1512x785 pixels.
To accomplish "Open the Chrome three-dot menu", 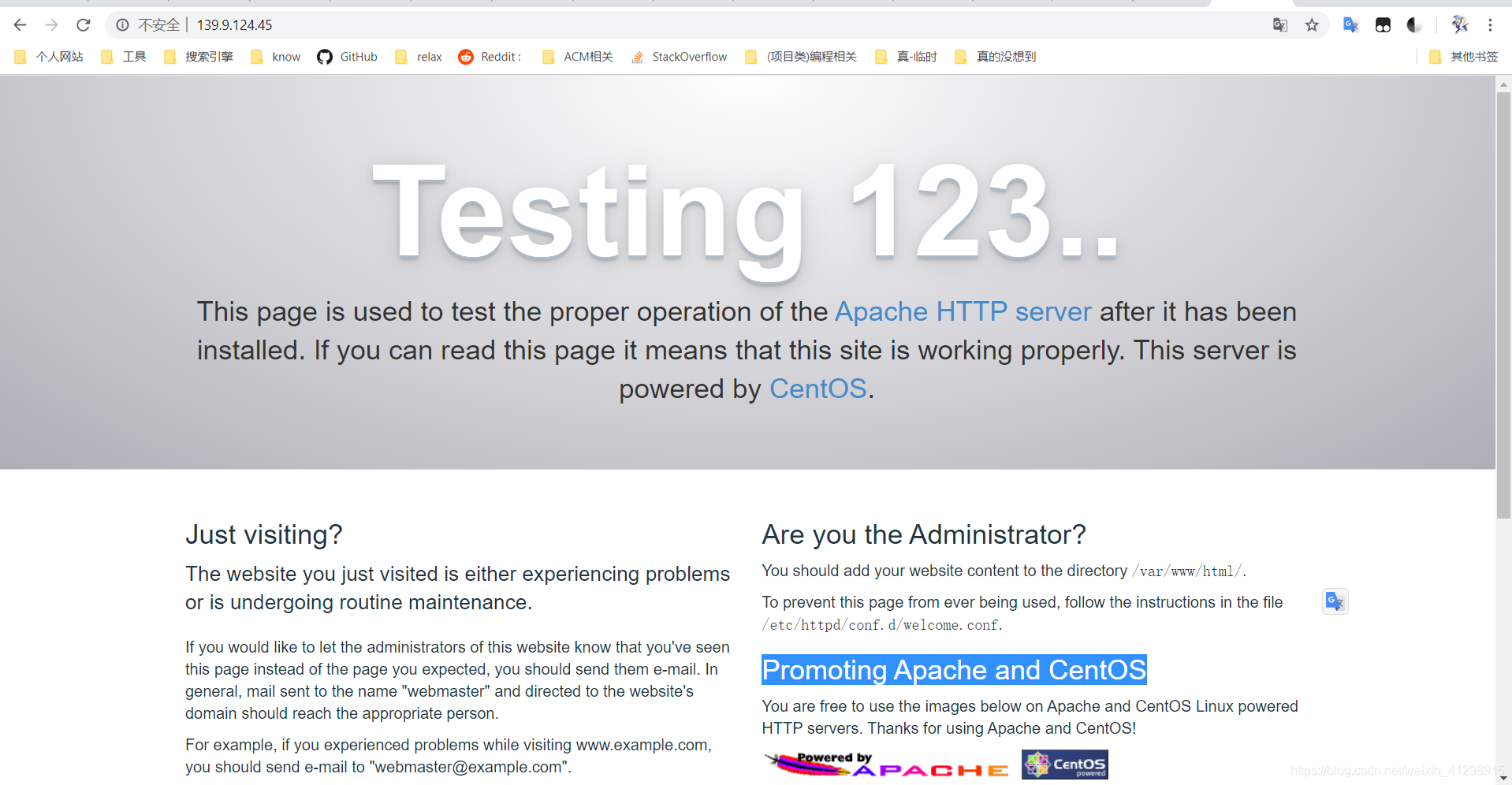I will click(1490, 24).
